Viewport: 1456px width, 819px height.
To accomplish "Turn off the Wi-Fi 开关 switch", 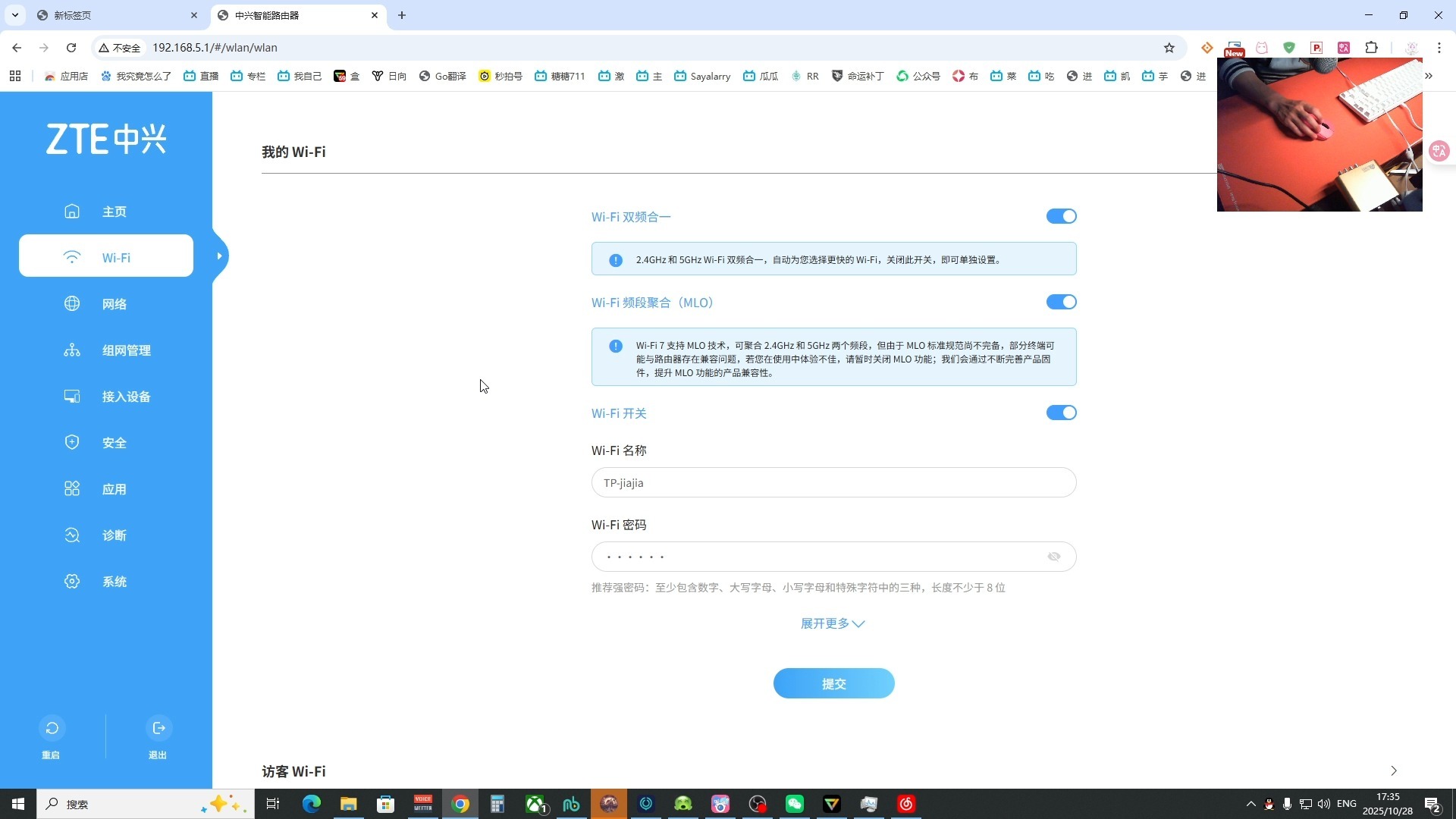I will click(1061, 413).
